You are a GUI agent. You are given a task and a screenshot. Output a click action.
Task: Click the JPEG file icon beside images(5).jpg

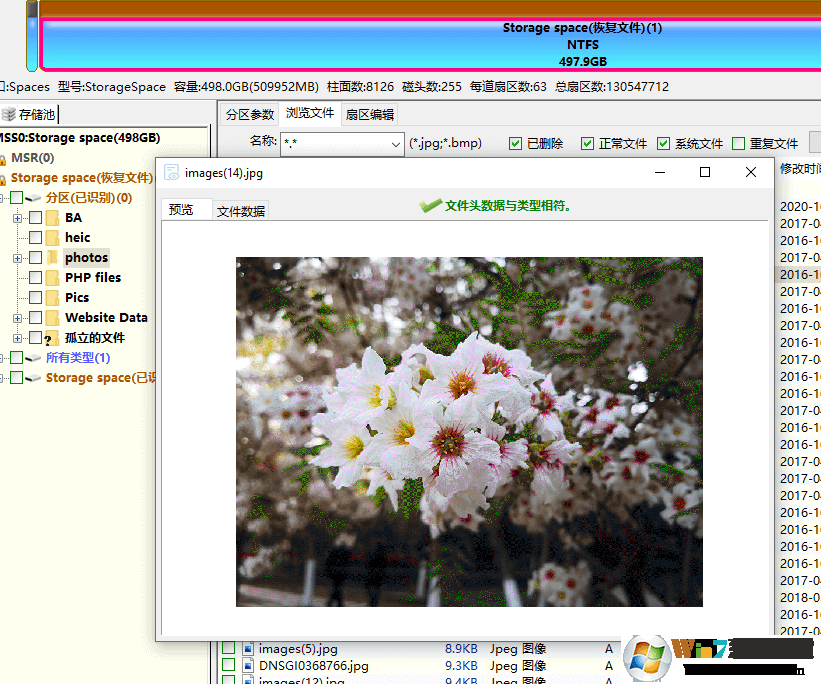pyautogui.click(x=248, y=648)
